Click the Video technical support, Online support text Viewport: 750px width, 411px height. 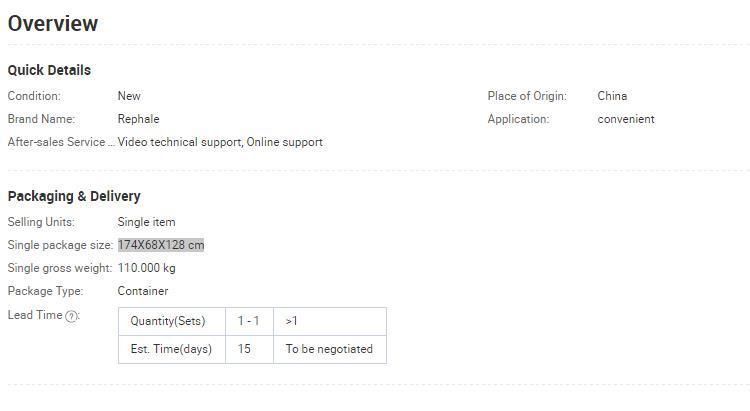click(x=220, y=142)
